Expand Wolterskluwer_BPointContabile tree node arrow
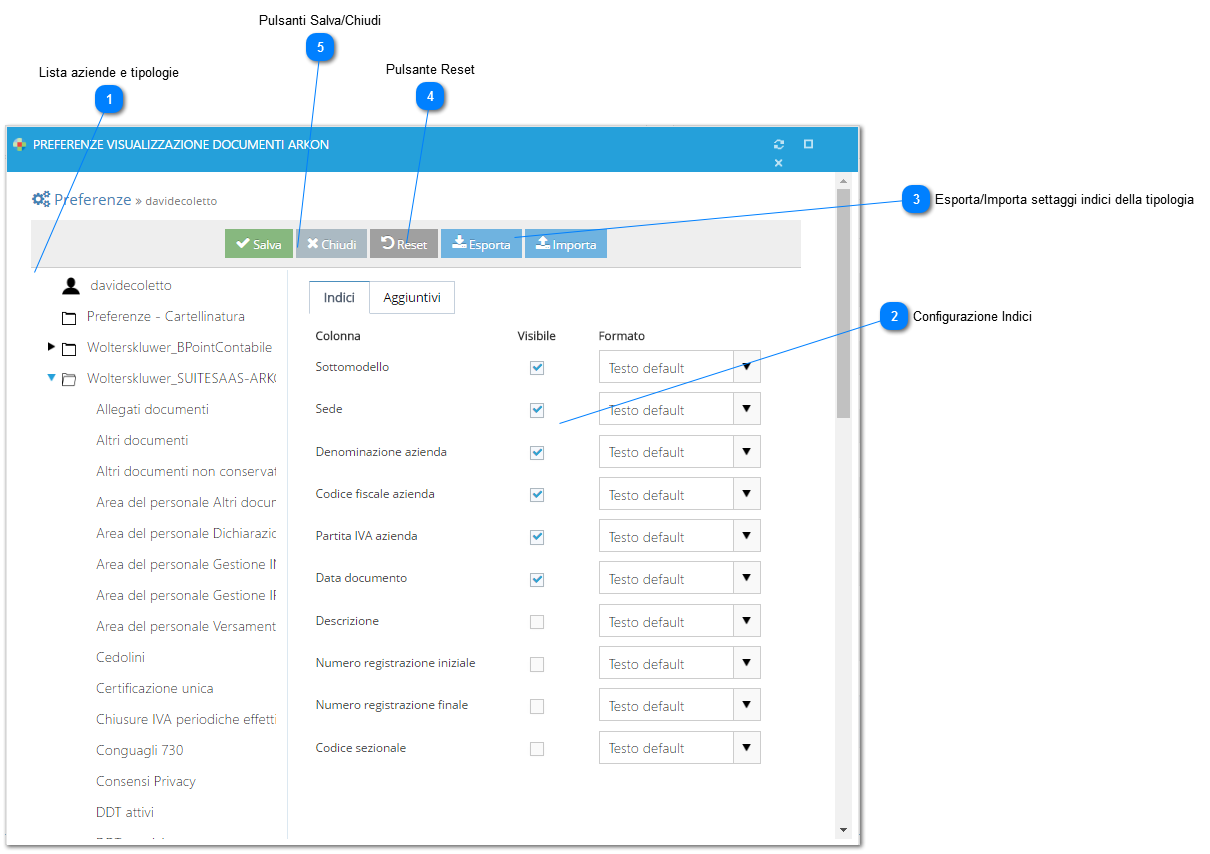Image resolution: width=1210 pixels, height=854 pixels. [51, 347]
